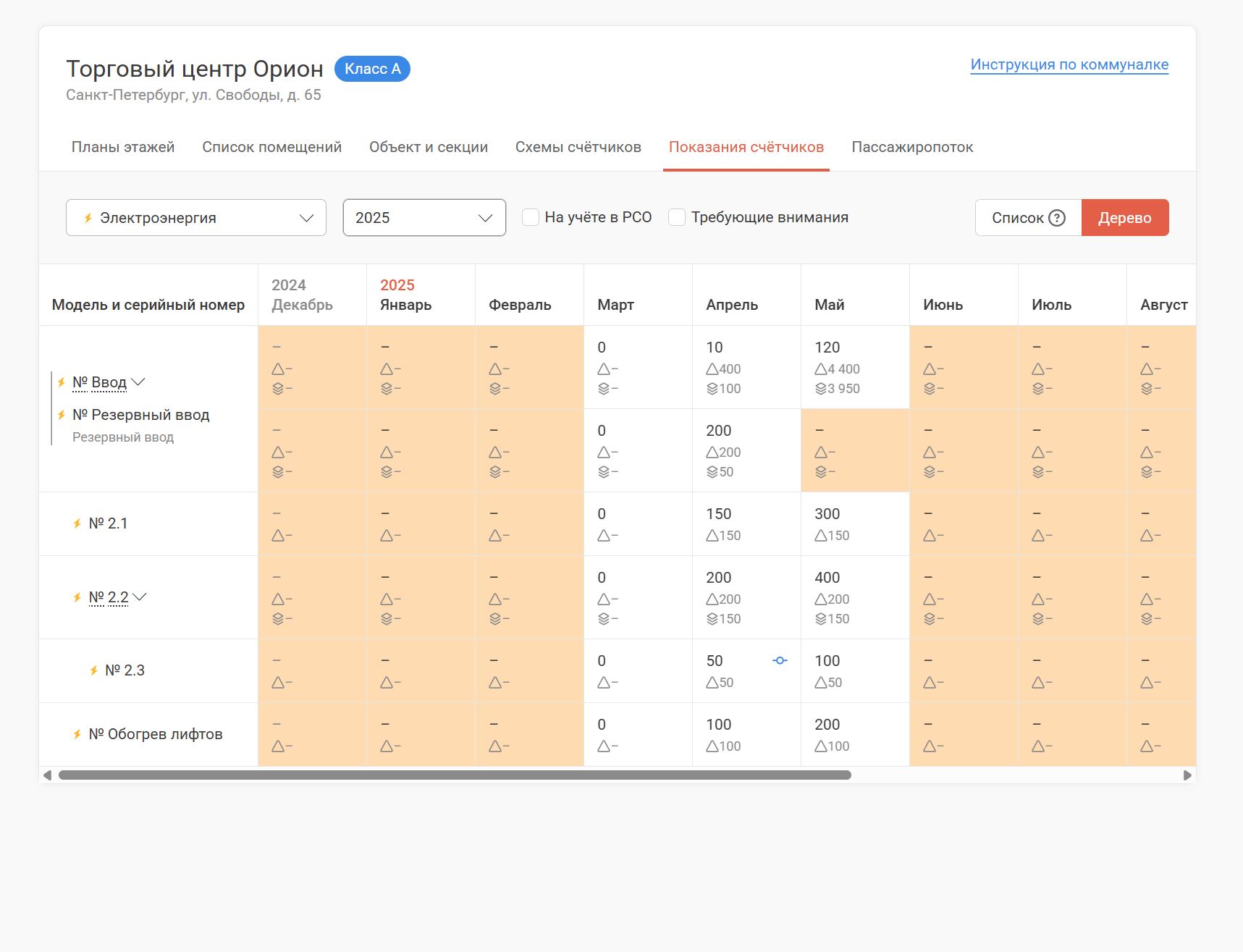The height and width of the screenshot is (952, 1243).
Task: Click the May reading 300 for № 2.1
Action: (827, 514)
